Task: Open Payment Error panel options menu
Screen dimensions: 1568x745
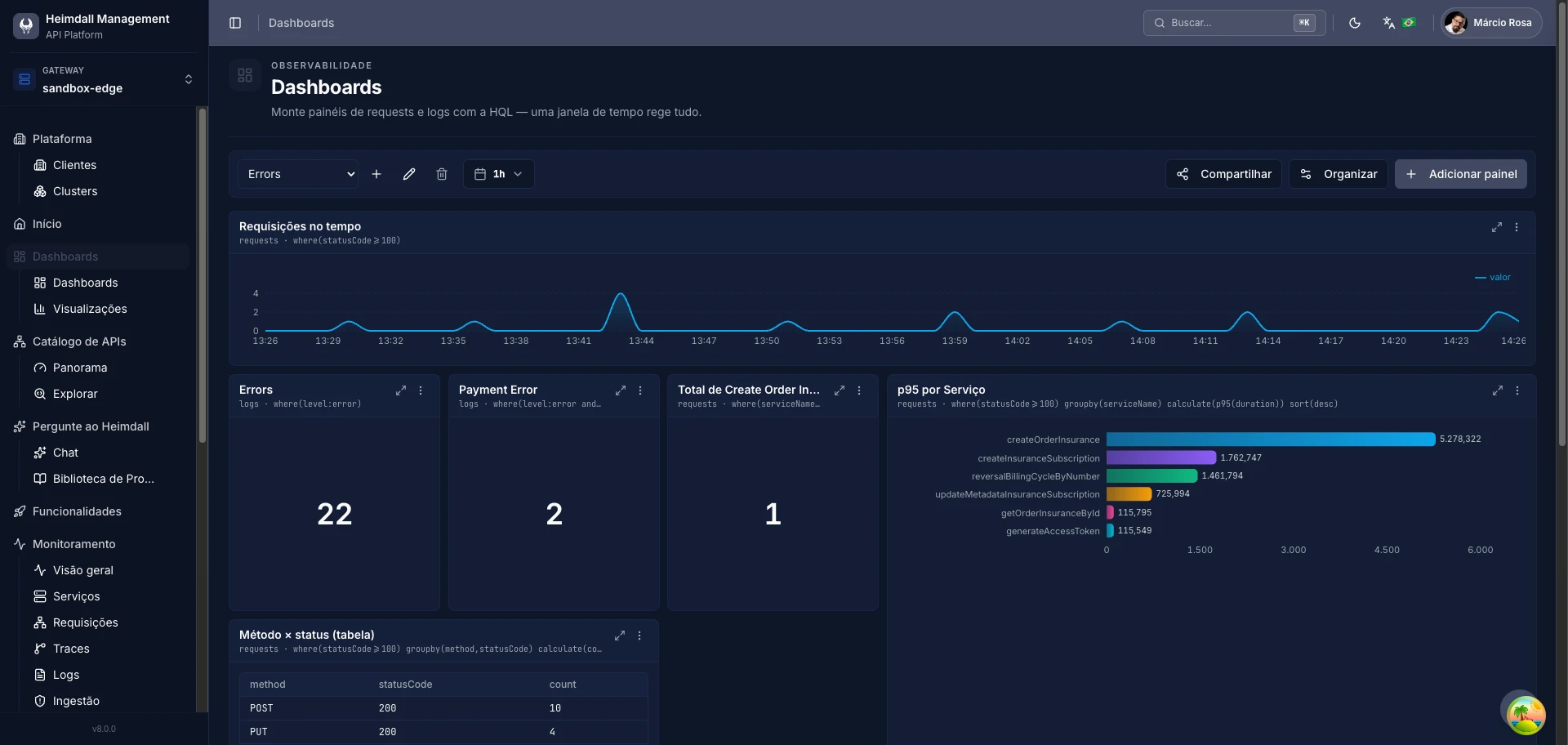Action: click(640, 390)
